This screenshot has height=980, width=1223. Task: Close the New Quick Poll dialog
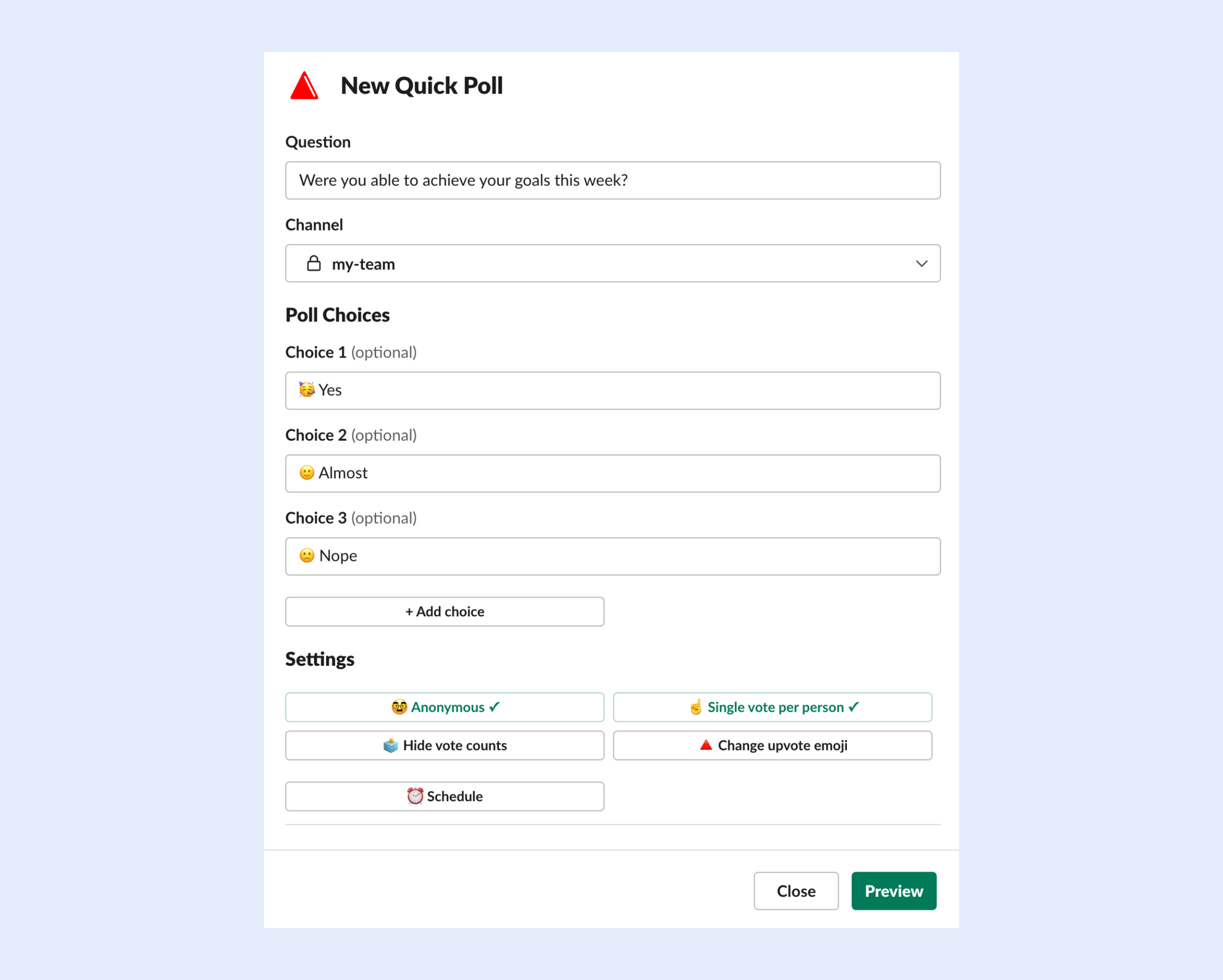click(x=796, y=891)
